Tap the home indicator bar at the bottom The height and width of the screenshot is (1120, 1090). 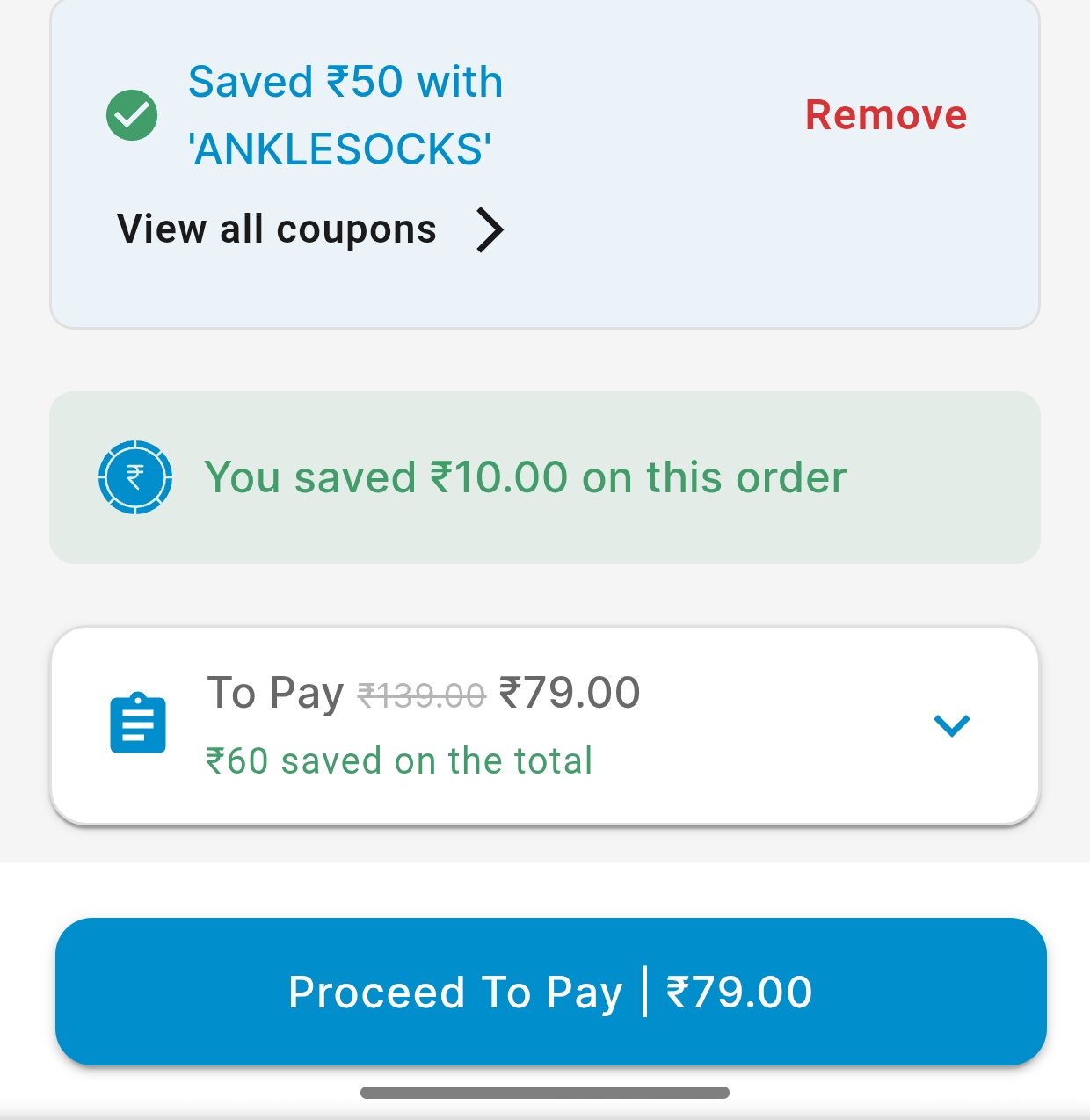coord(545,1093)
